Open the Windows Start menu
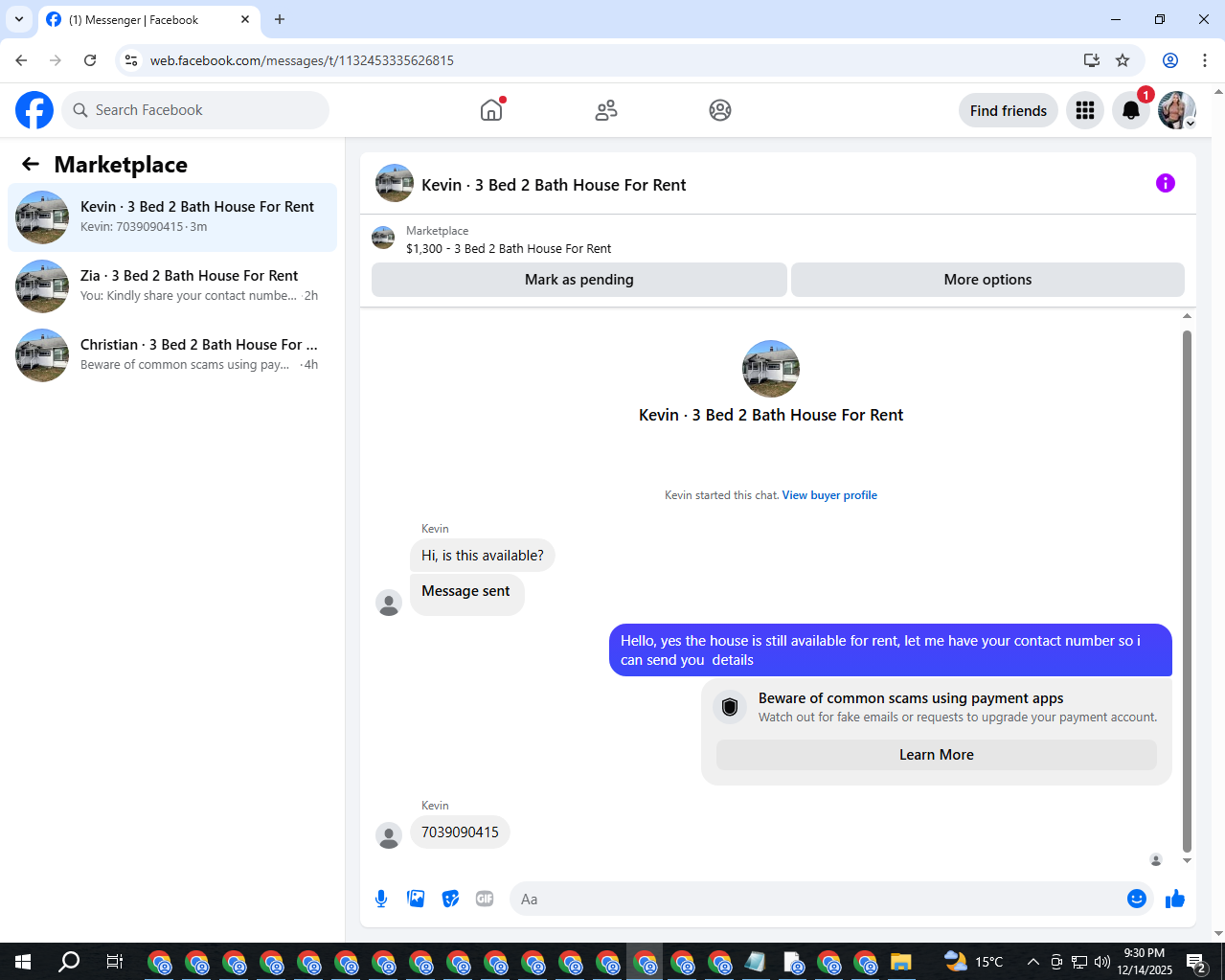 click(x=23, y=962)
